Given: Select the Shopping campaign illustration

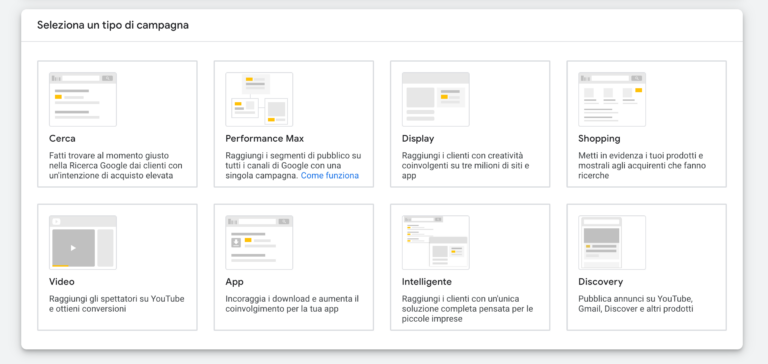Looking at the screenshot, I should tap(612, 99).
